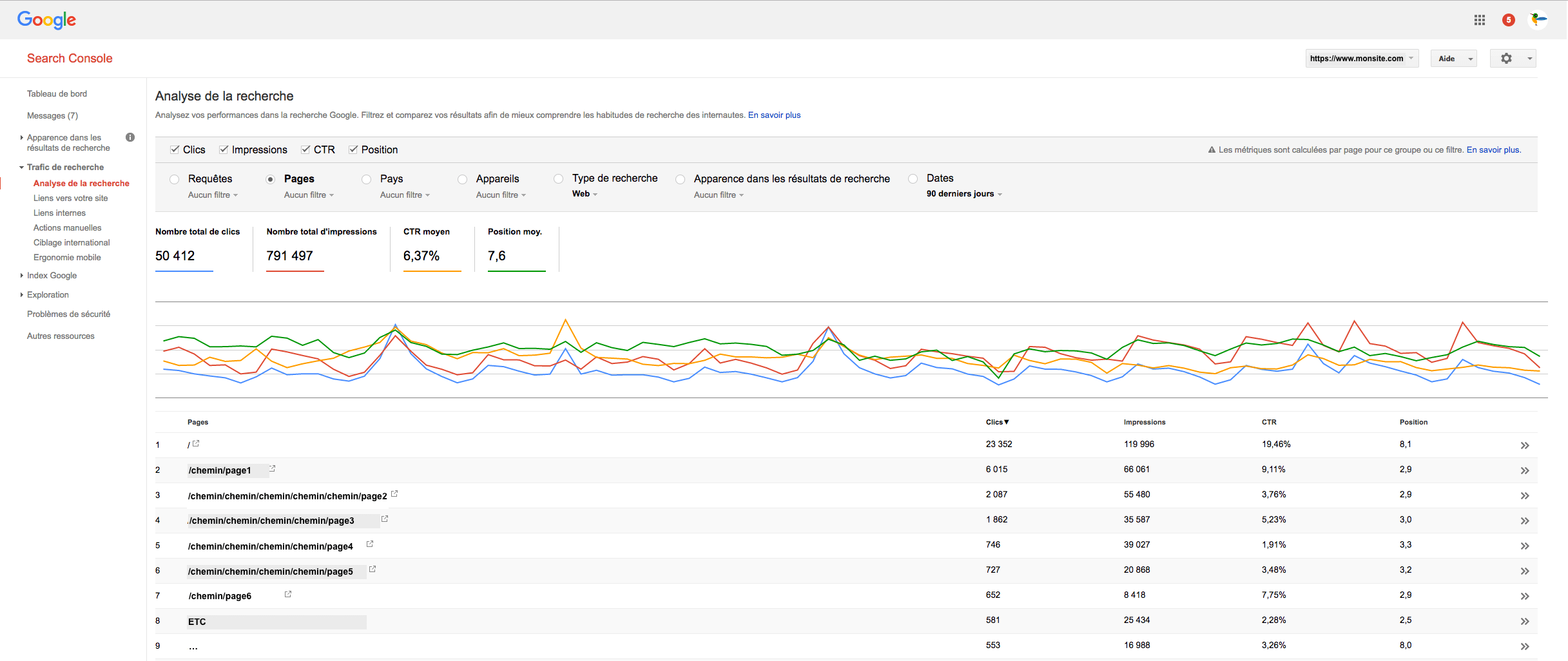The height and width of the screenshot is (661, 1568).
Task: Click the warning triangle icon near metrics notice
Action: click(1212, 150)
